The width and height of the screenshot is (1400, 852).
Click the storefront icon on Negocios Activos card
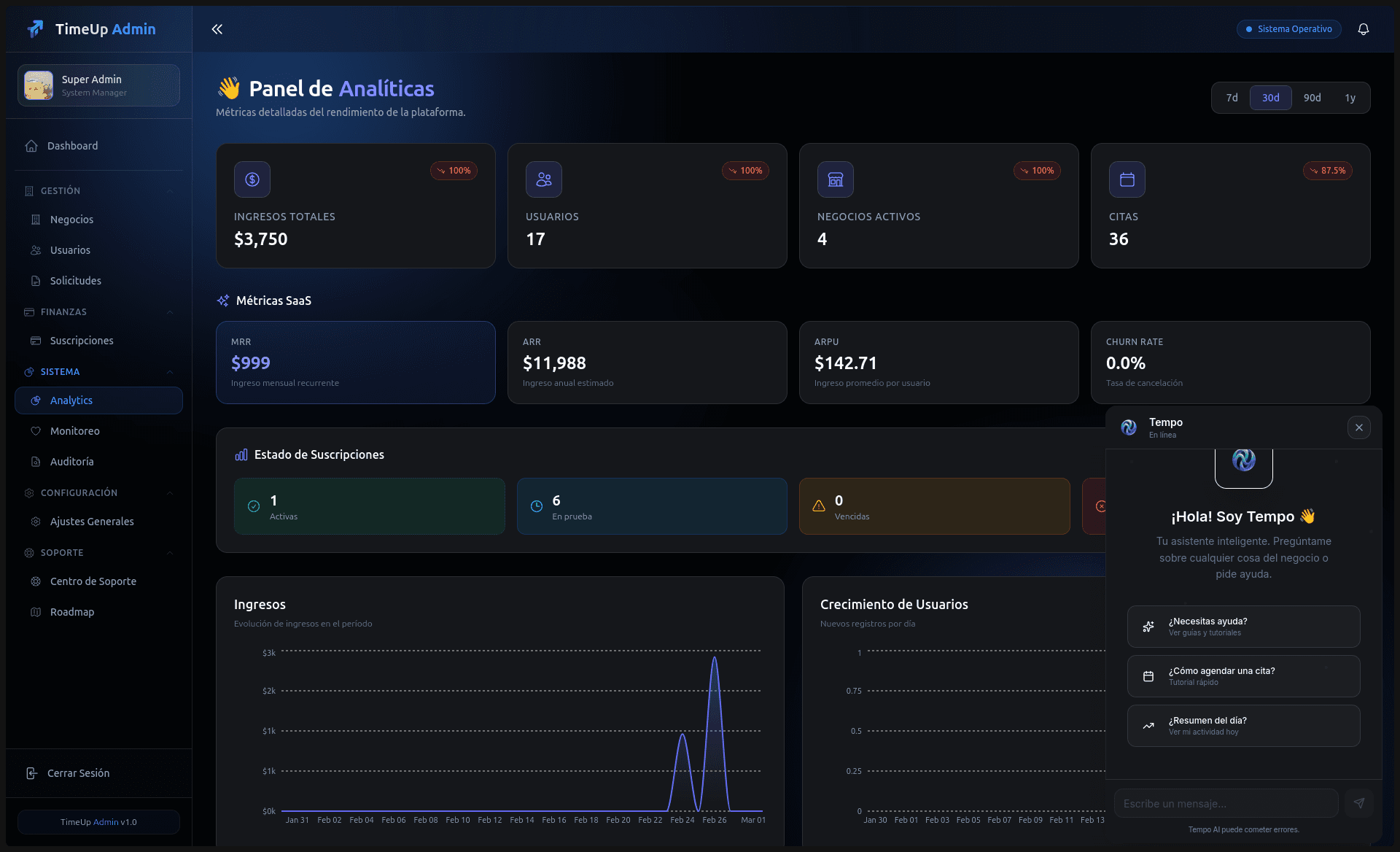click(835, 179)
